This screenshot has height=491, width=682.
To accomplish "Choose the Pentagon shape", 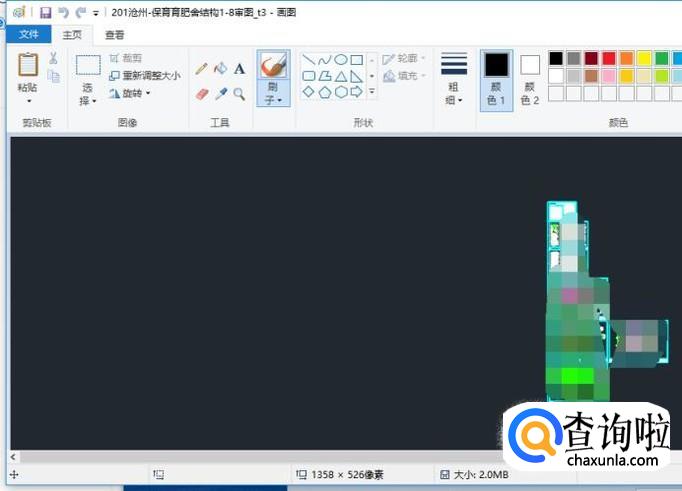I will (x=324, y=92).
